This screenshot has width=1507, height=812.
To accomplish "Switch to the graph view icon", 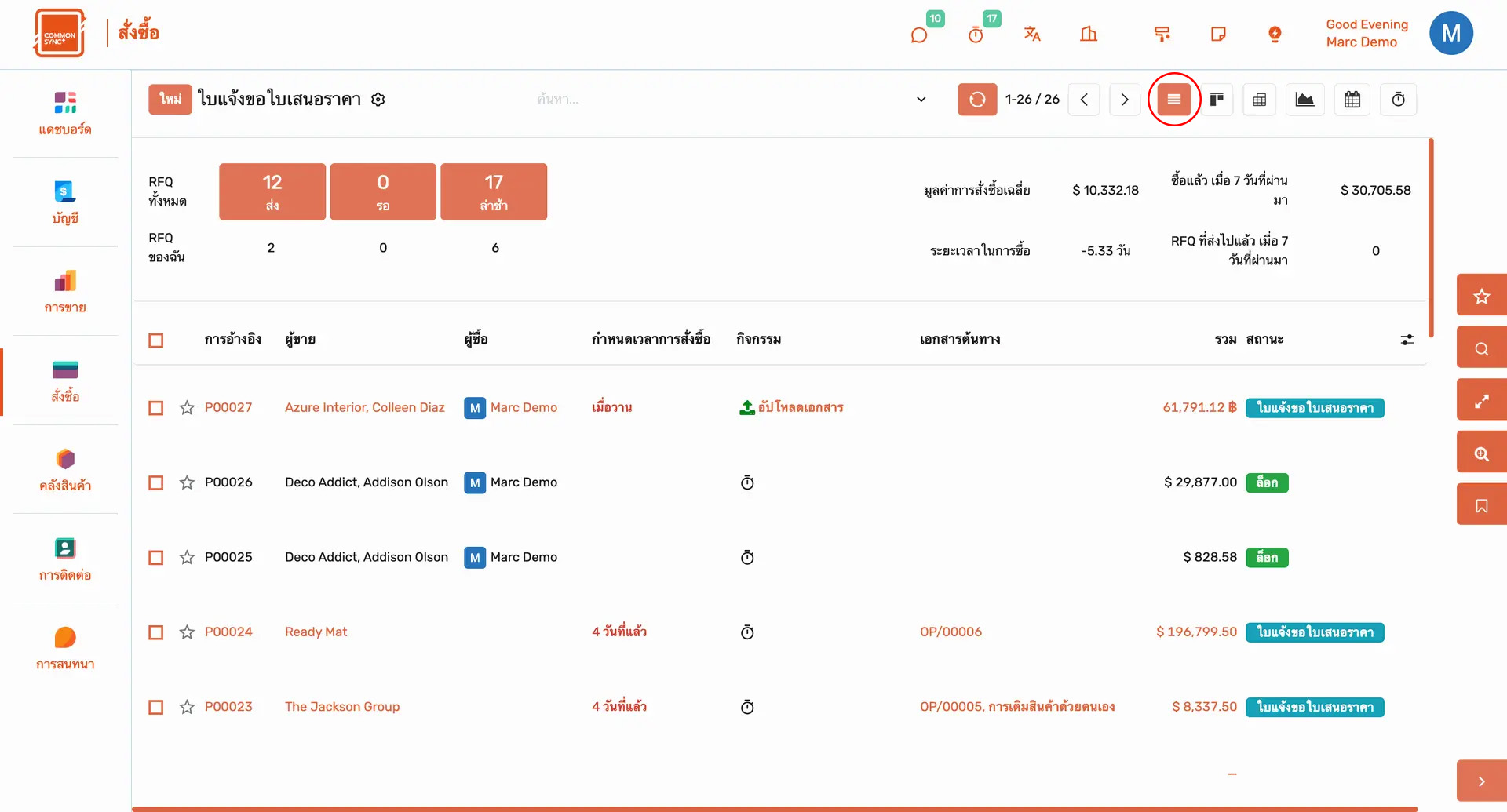I will pos(1304,100).
